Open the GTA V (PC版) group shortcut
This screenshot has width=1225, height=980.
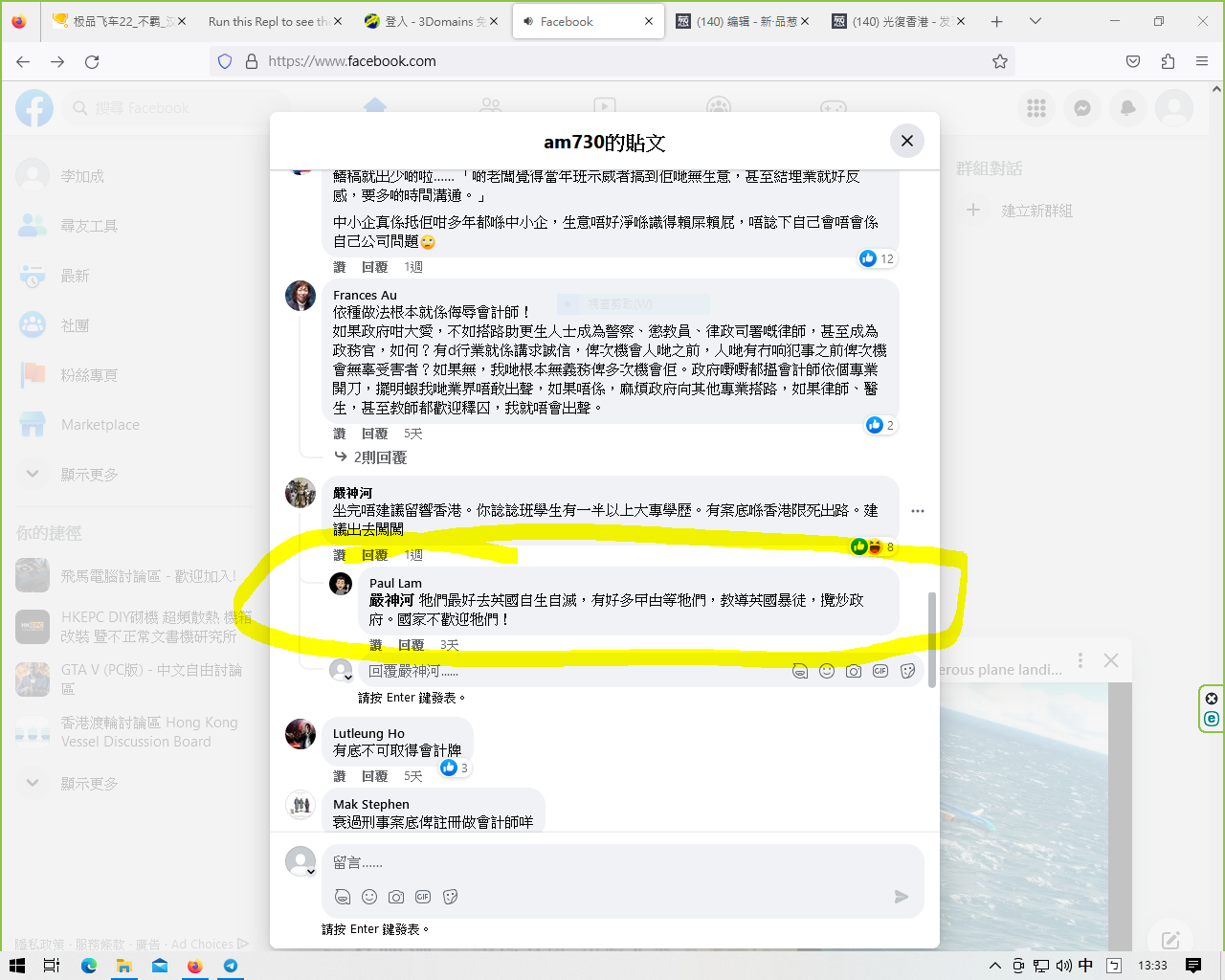(x=134, y=679)
